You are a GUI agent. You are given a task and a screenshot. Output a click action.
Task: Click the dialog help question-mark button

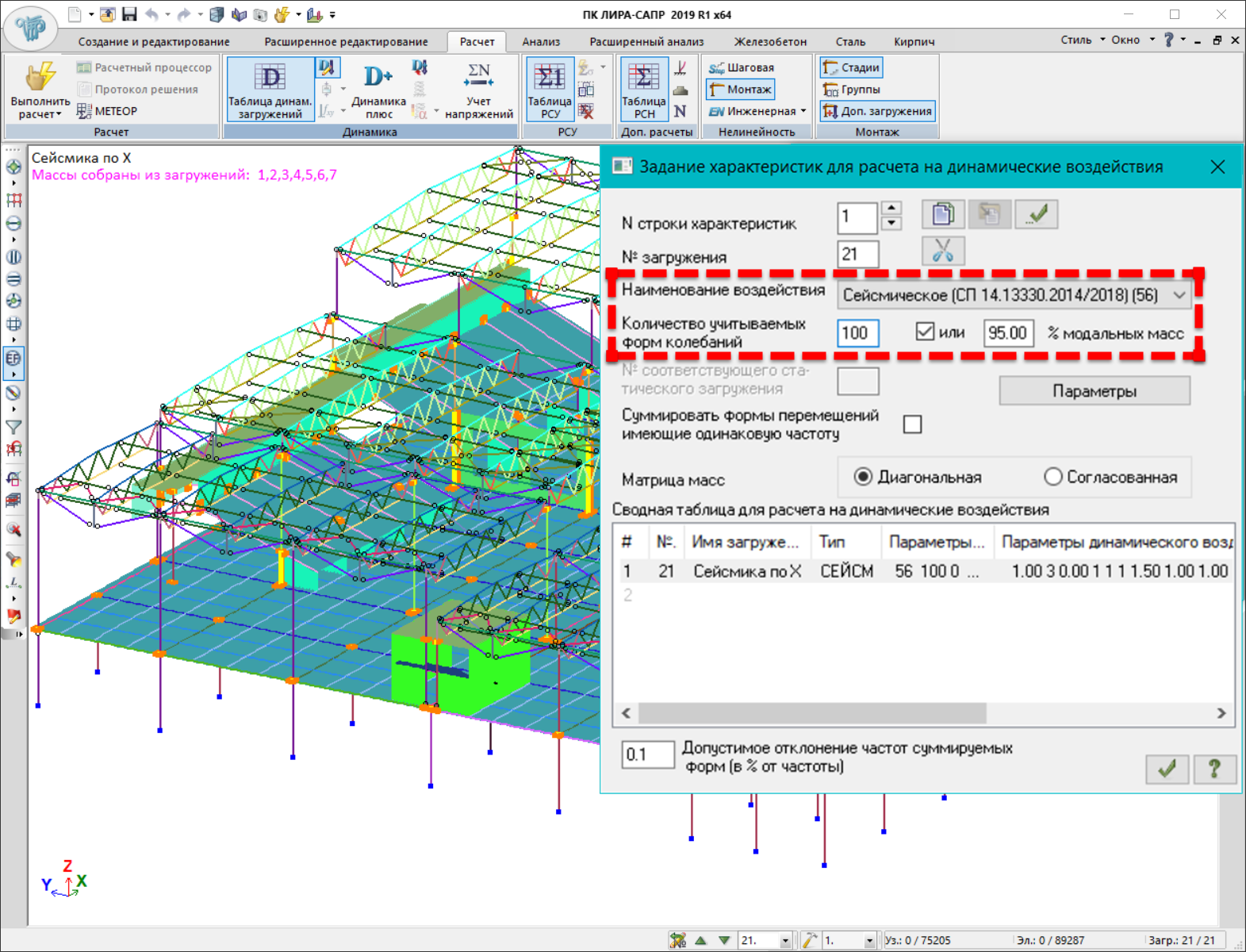1213,768
